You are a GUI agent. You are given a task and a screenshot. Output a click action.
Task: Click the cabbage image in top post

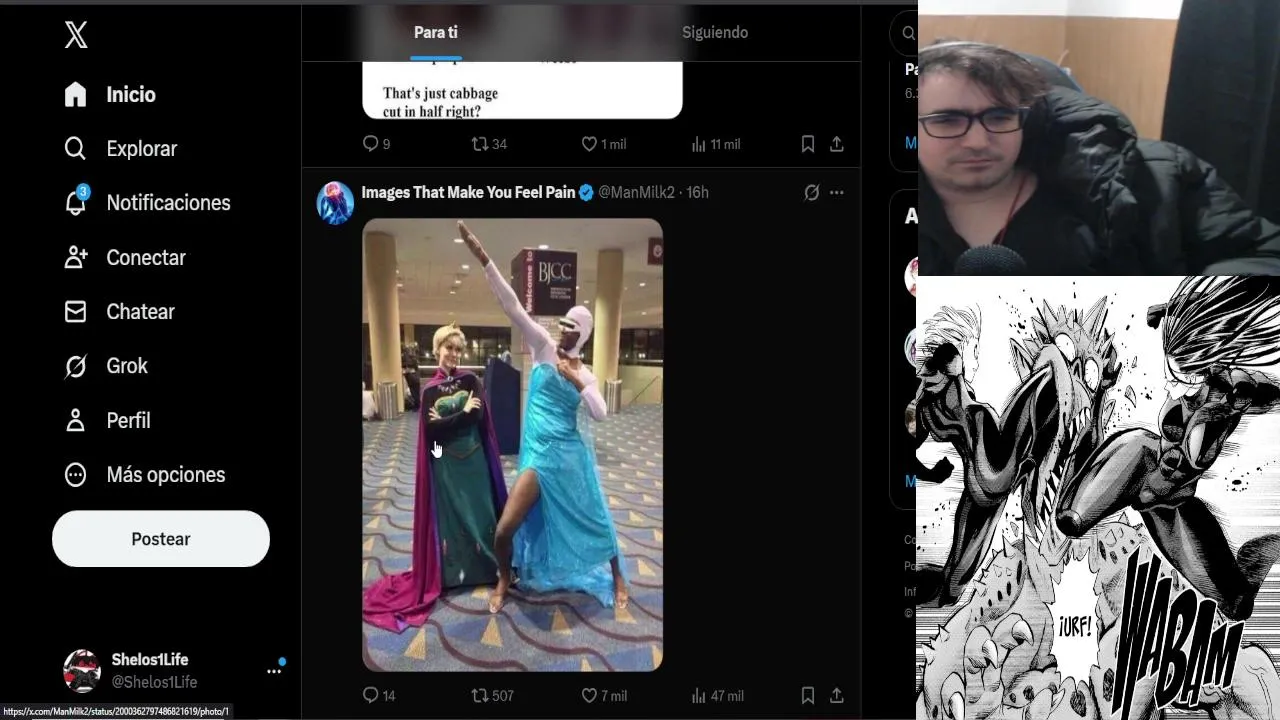coord(522,90)
